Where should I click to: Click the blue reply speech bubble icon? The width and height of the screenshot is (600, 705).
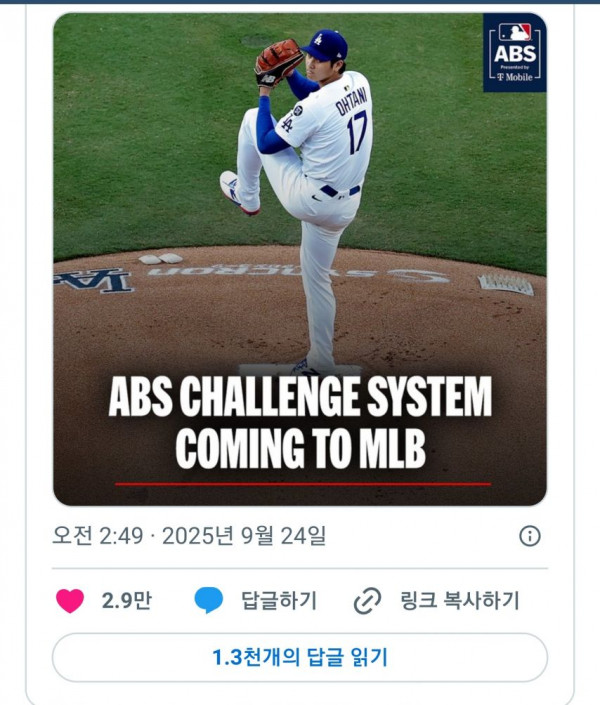pos(208,600)
